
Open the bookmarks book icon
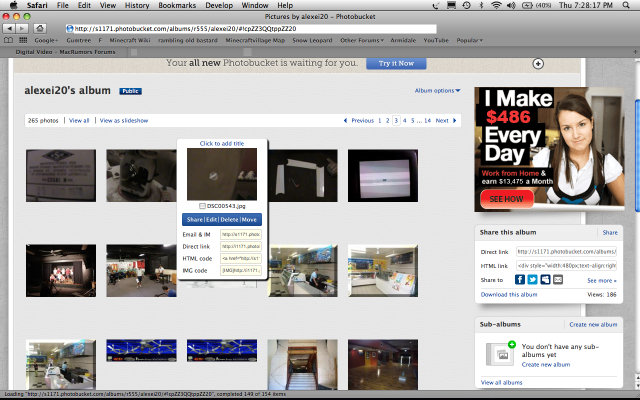click(8, 40)
